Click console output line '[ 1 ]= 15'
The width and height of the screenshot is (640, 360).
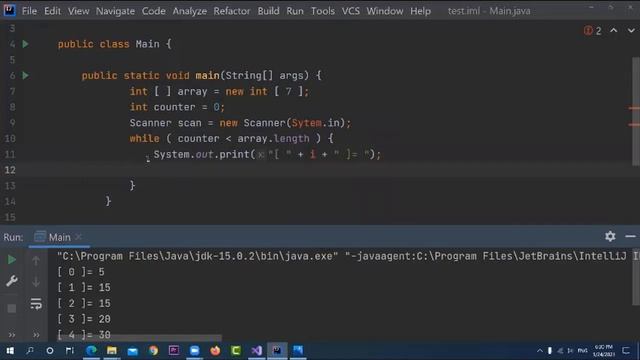pyautogui.click(x=84, y=287)
